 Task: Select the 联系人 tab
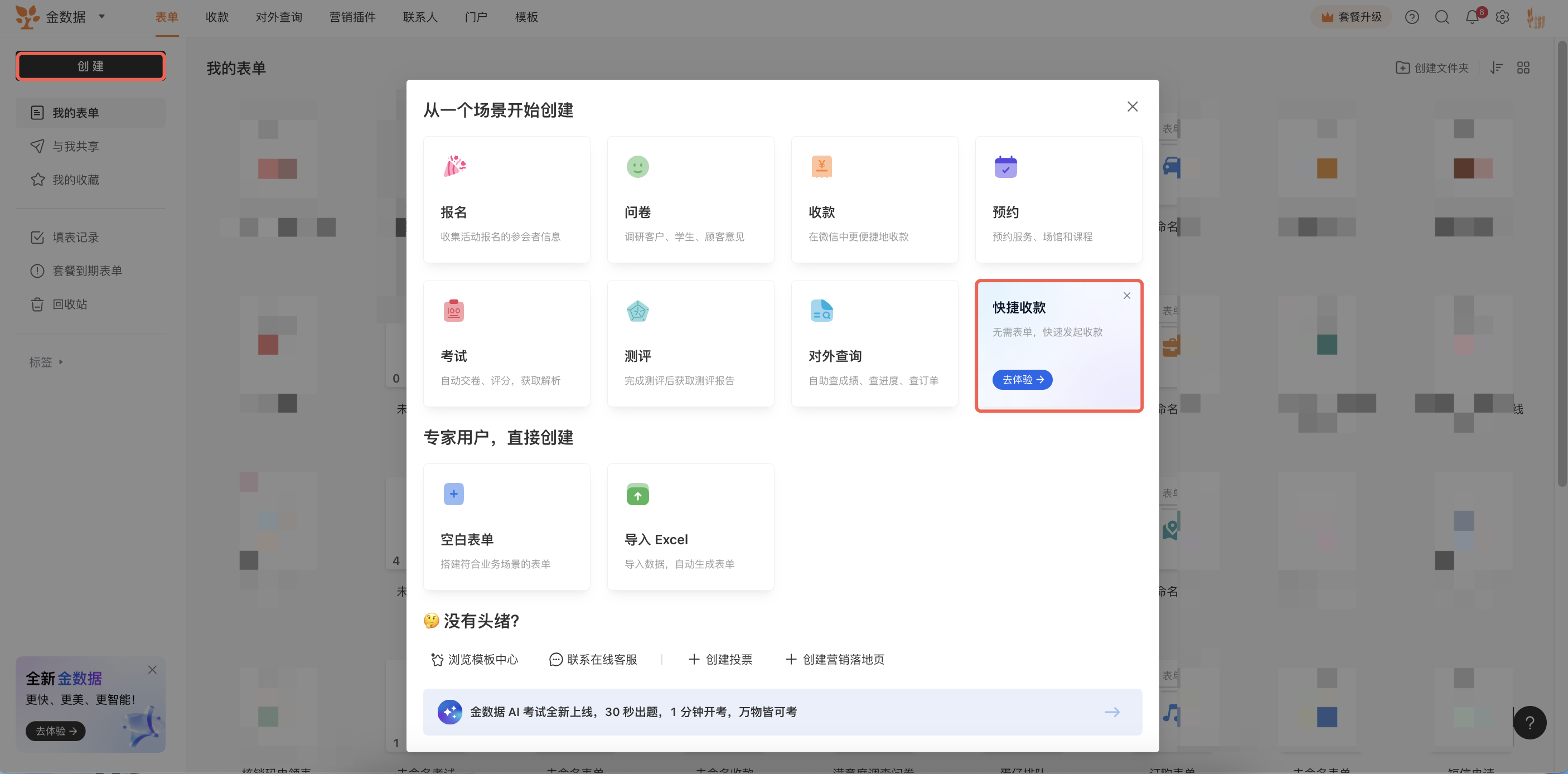(x=420, y=17)
